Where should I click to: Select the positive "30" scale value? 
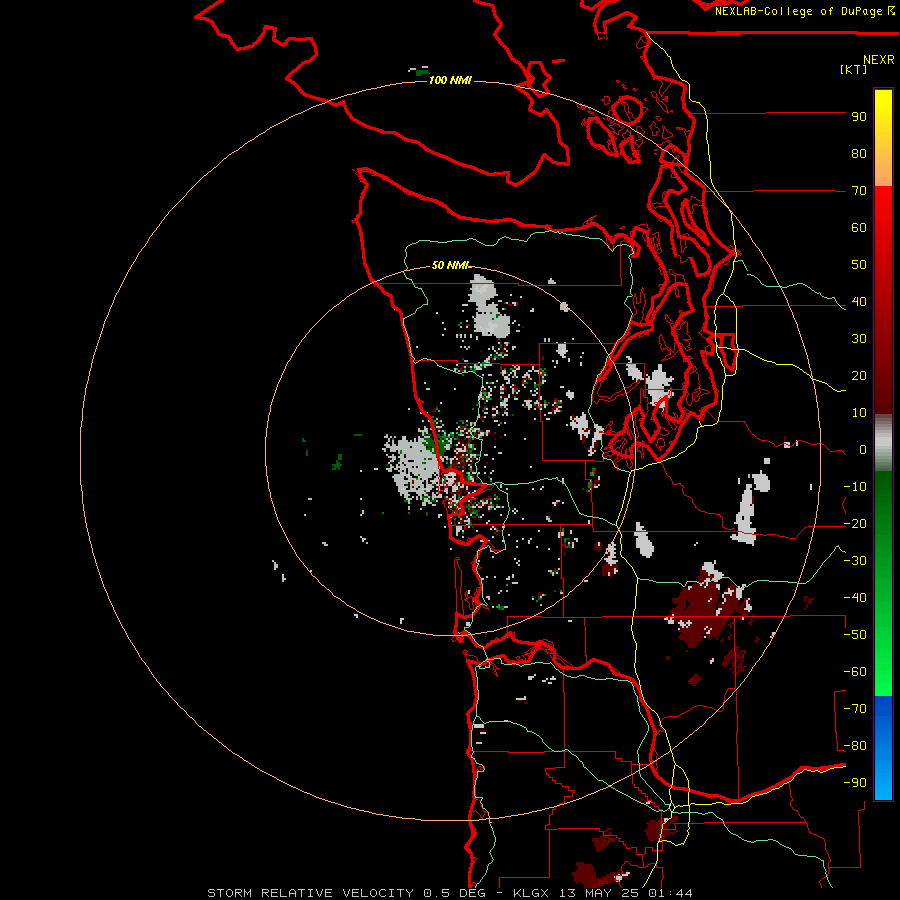(859, 339)
